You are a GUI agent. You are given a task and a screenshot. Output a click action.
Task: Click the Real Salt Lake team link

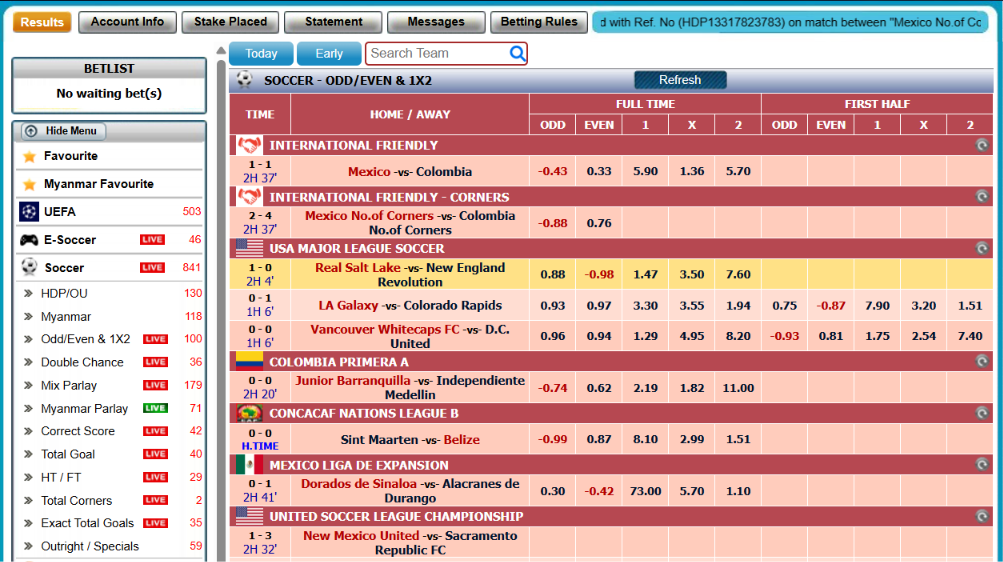[x=358, y=268]
